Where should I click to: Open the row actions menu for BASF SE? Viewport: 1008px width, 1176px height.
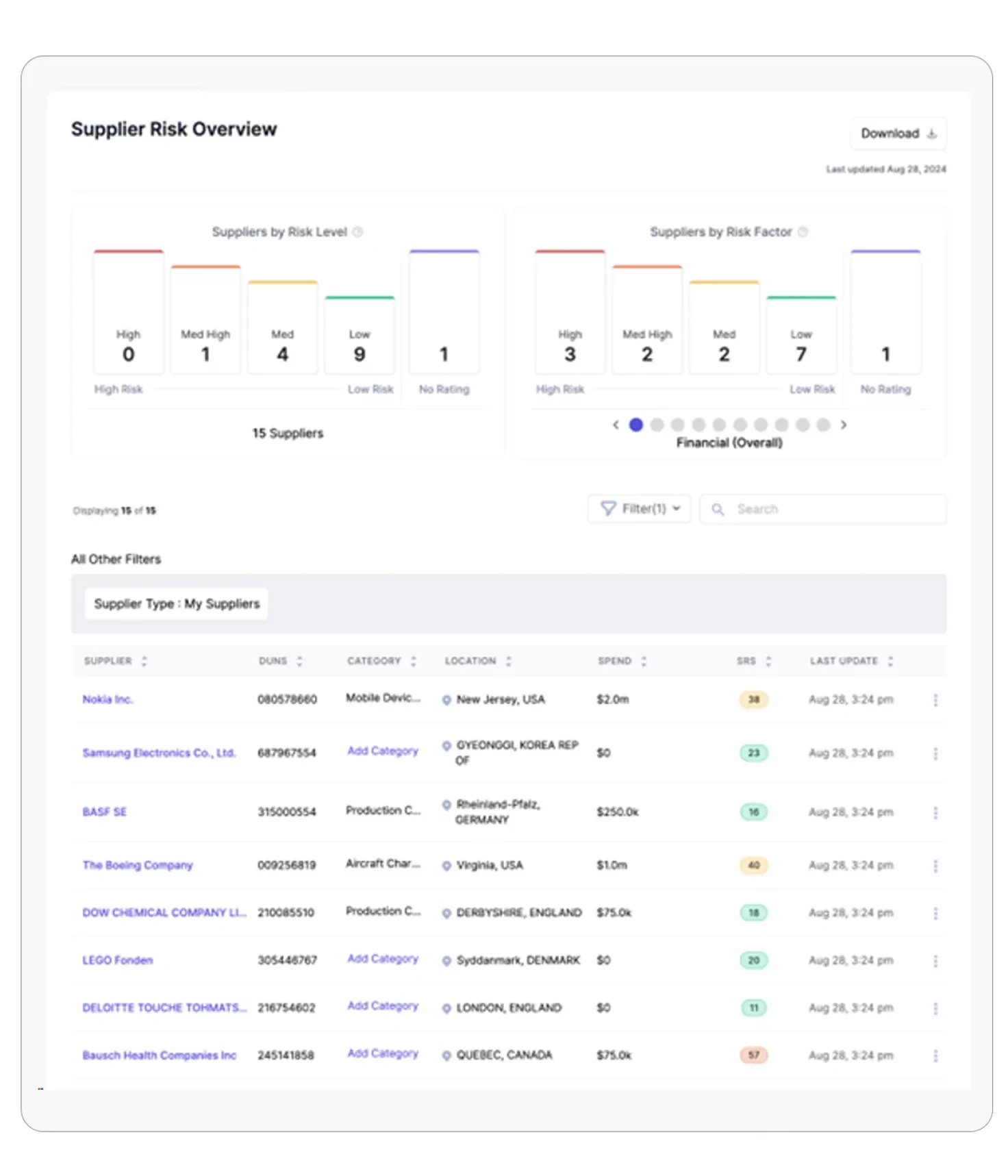[x=935, y=812]
